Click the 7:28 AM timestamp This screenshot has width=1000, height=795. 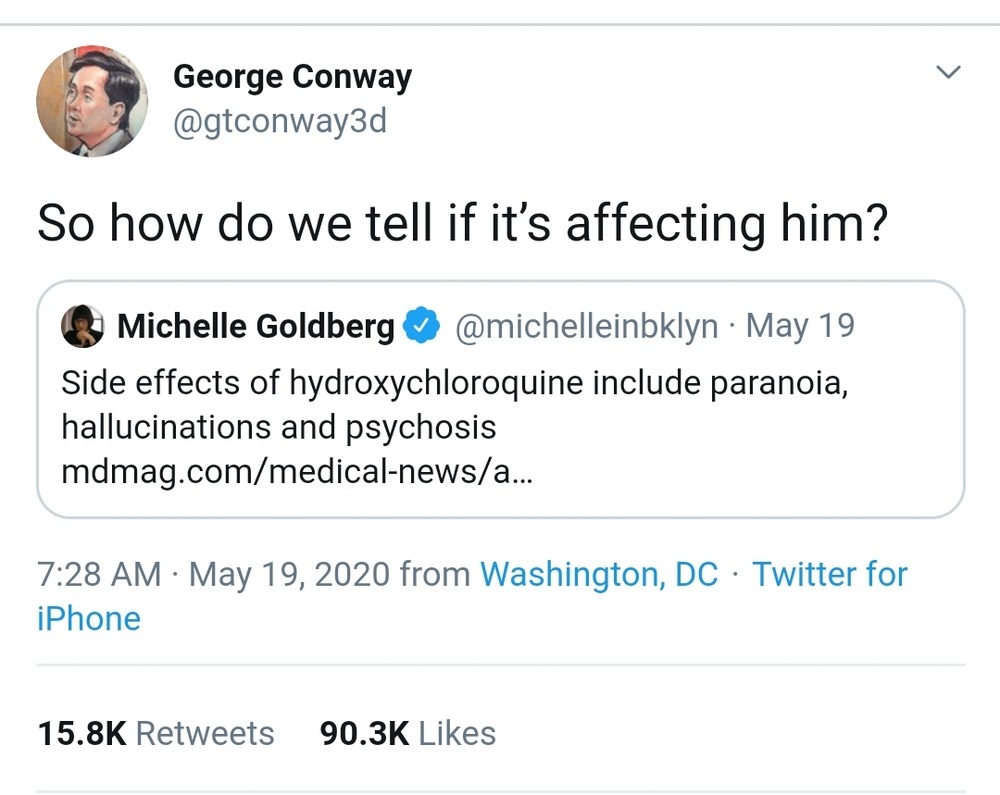(x=98, y=574)
